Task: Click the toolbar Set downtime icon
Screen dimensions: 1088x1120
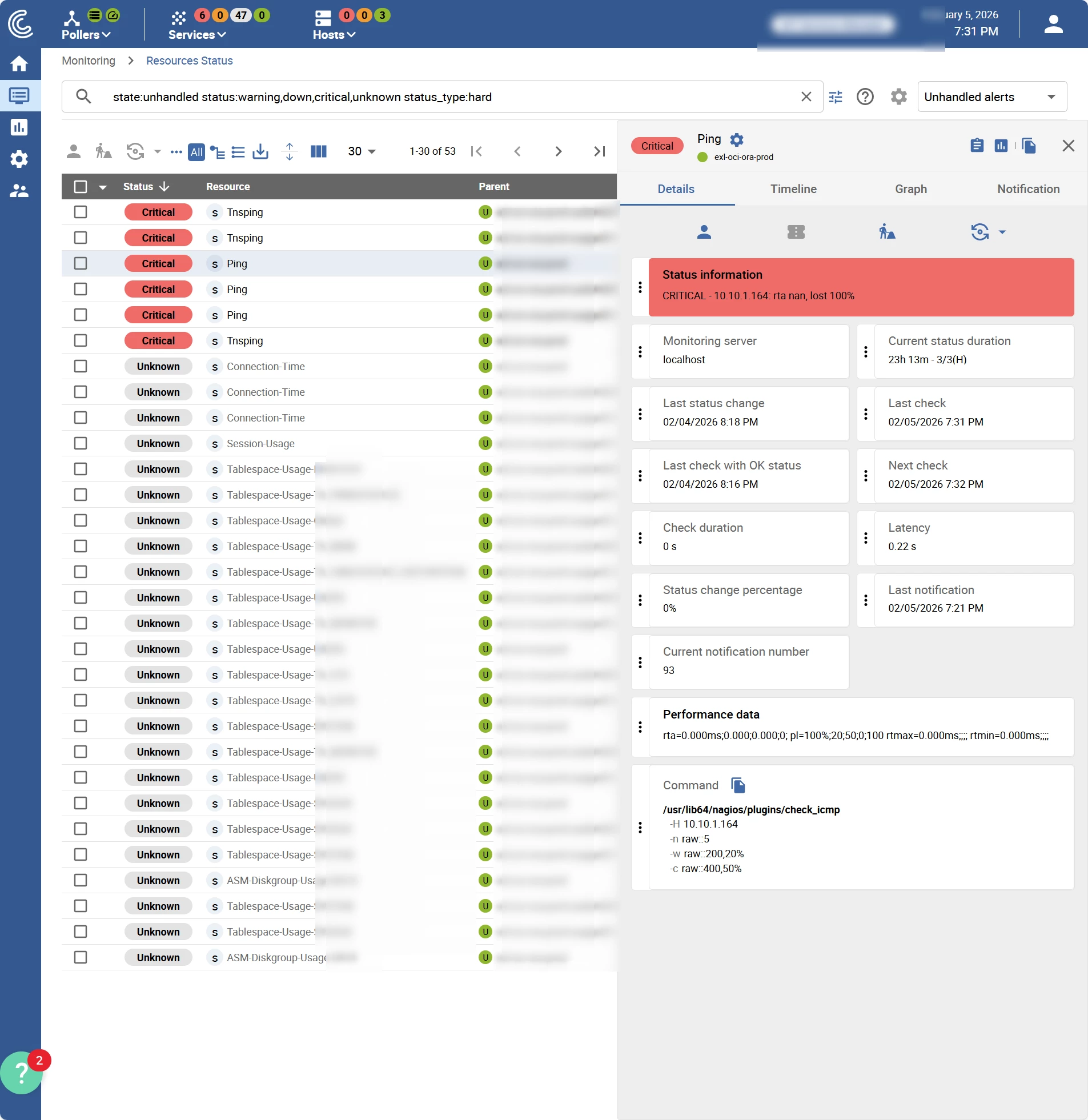Action: click(x=103, y=151)
